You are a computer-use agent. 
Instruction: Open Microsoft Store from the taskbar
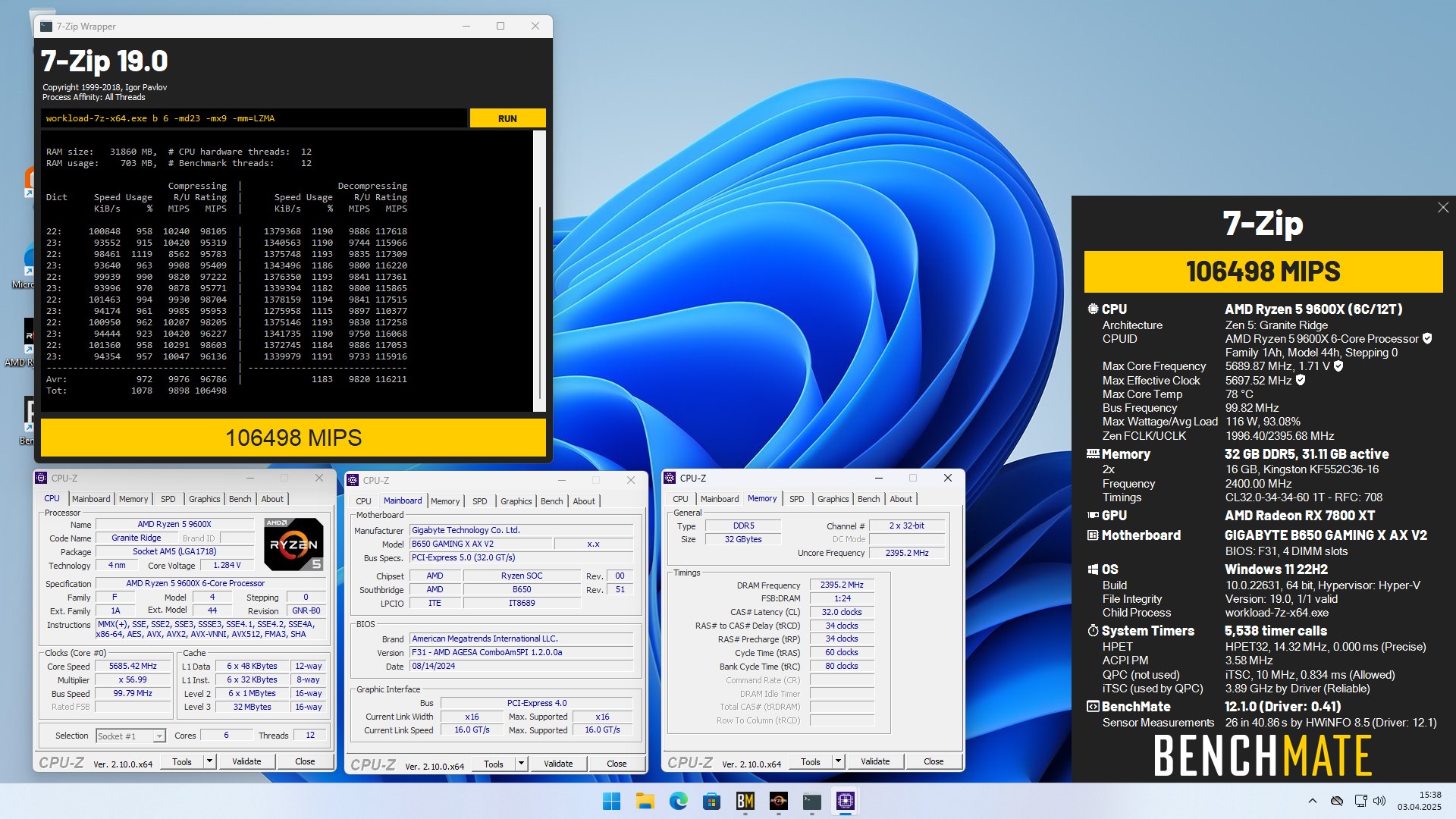(x=711, y=801)
